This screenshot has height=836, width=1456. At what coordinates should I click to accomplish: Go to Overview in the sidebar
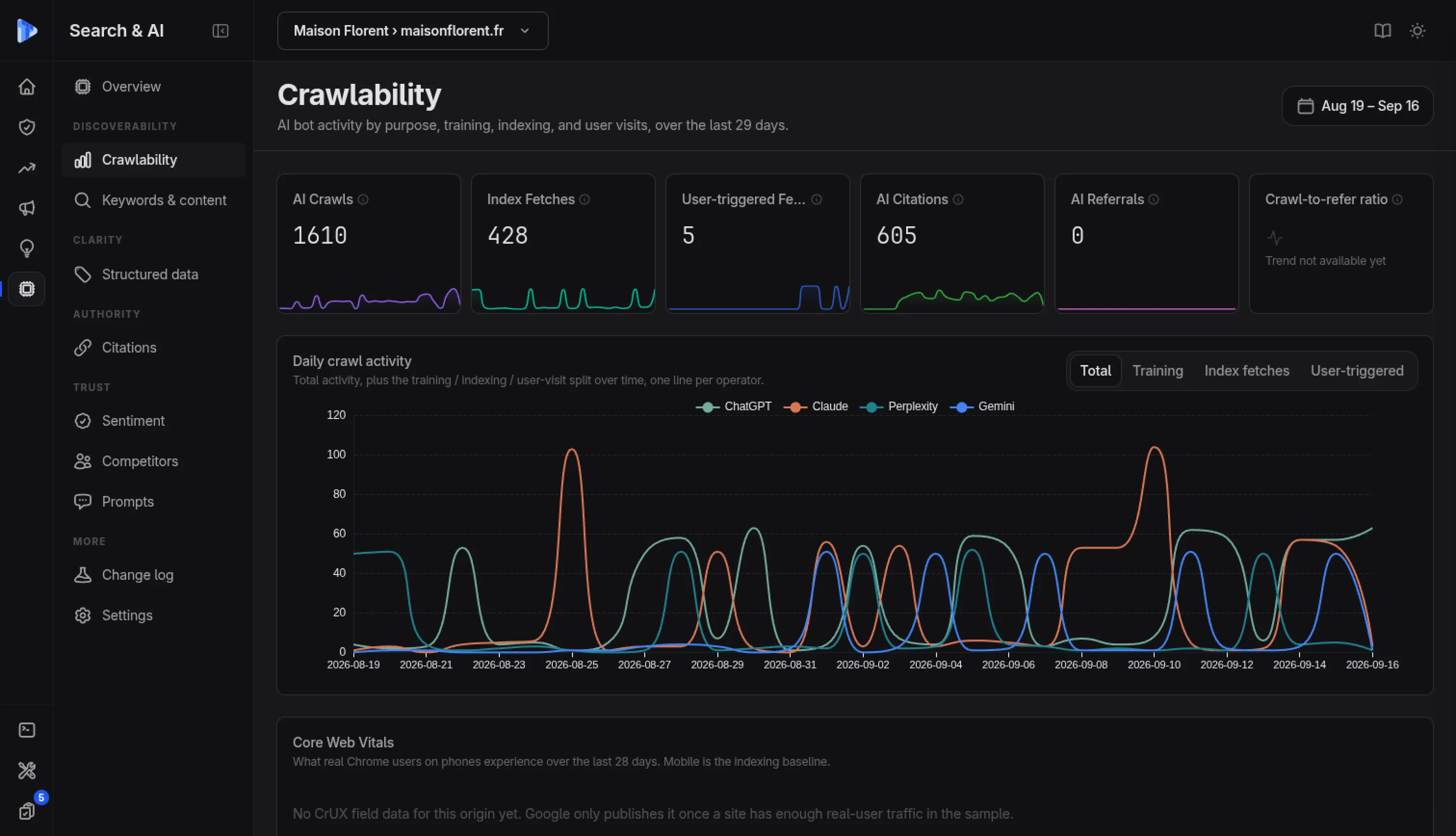tap(153, 87)
